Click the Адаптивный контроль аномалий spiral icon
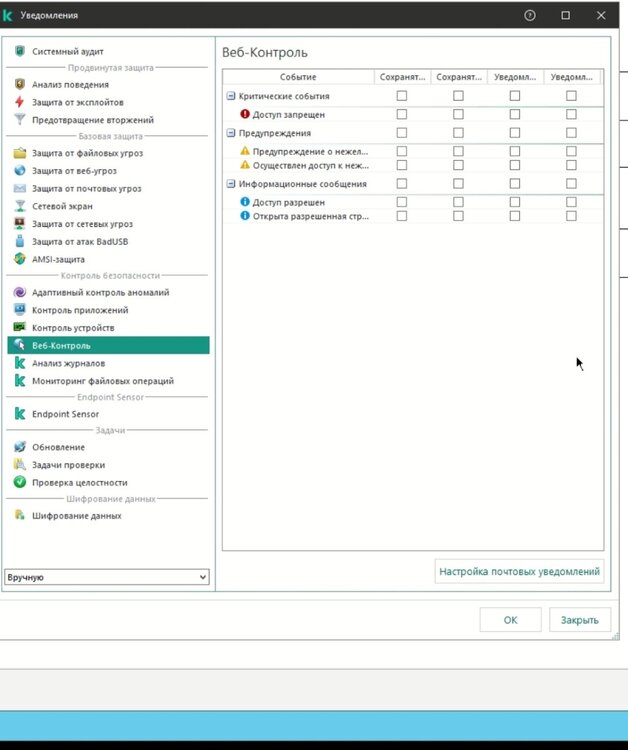This screenshot has height=750, width=628. tap(20, 292)
